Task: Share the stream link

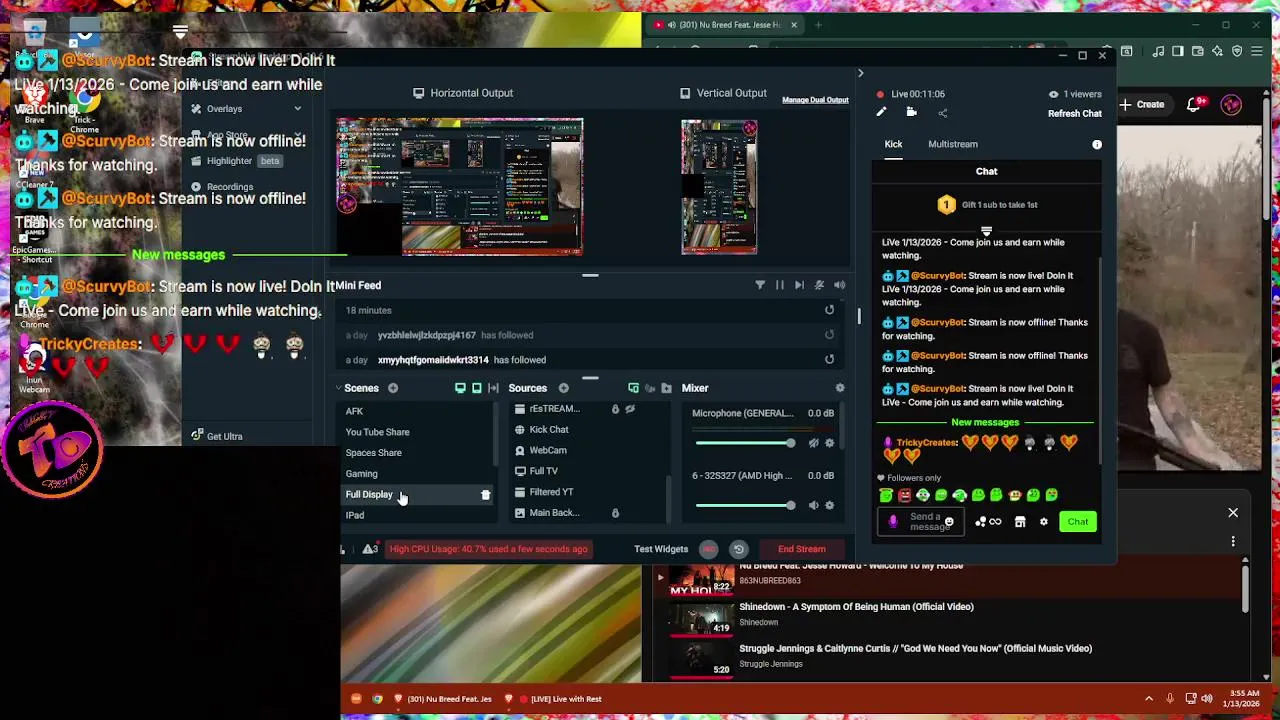Action: (942, 113)
